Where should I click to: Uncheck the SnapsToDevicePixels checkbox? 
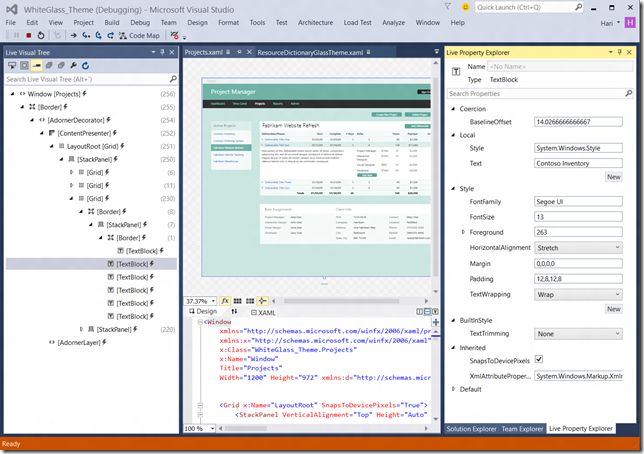point(539,360)
